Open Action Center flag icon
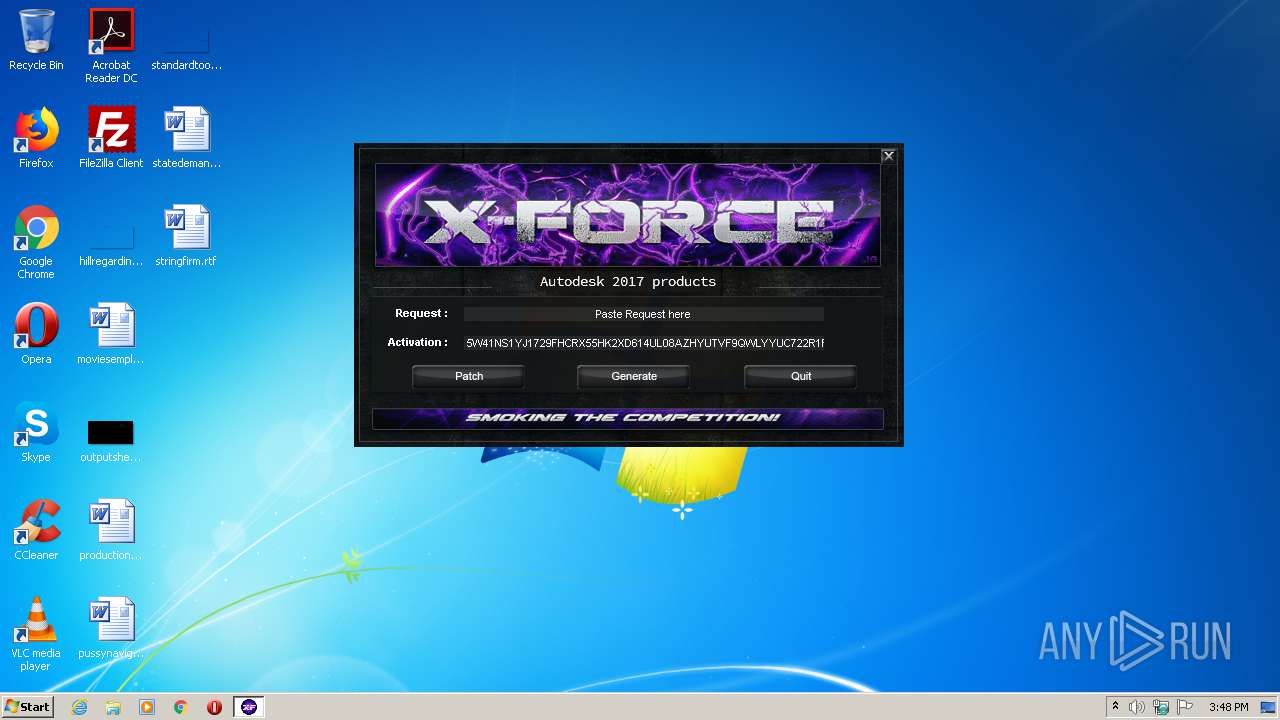This screenshot has width=1280, height=720. pos(1185,707)
